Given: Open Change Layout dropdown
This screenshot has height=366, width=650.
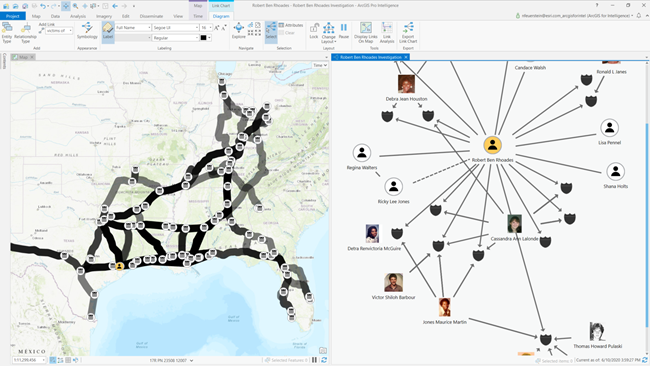Looking at the screenshot, I should (x=328, y=33).
